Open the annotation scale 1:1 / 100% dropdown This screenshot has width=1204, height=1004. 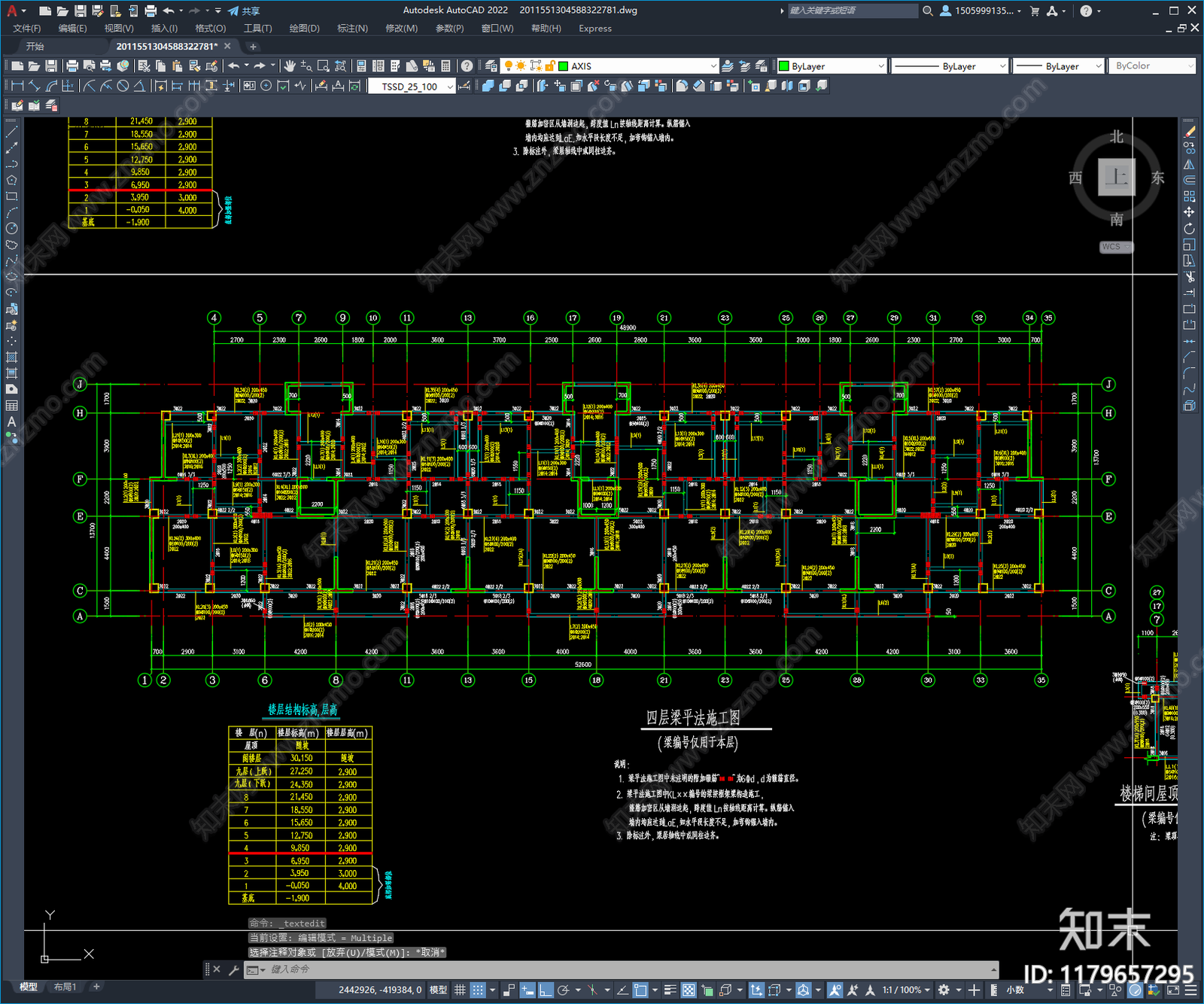point(907,990)
